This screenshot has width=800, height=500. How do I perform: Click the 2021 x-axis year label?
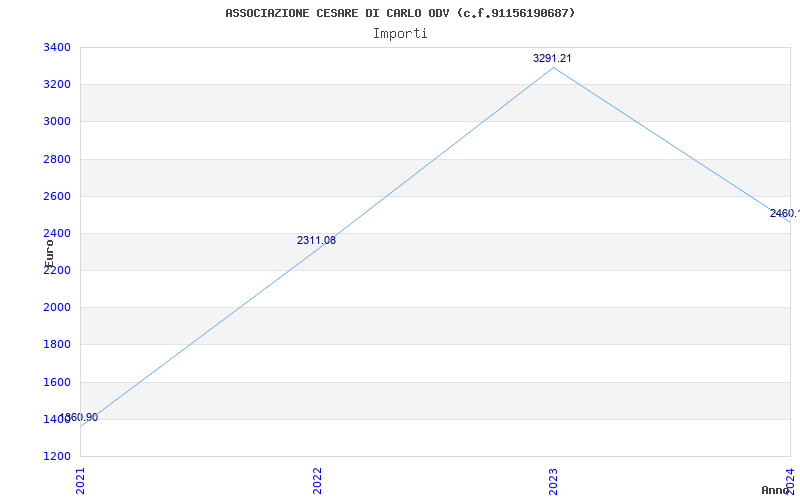[80, 481]
